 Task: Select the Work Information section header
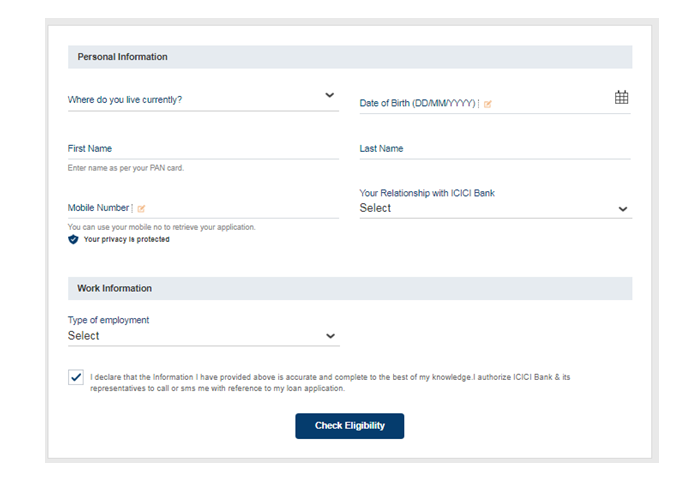coord(115,288)
